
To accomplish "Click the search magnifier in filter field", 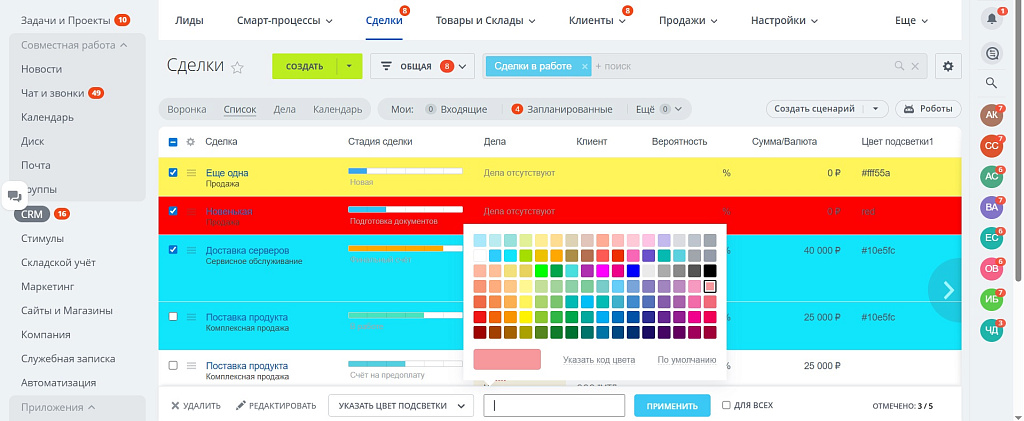I will [x=891, y=66].
